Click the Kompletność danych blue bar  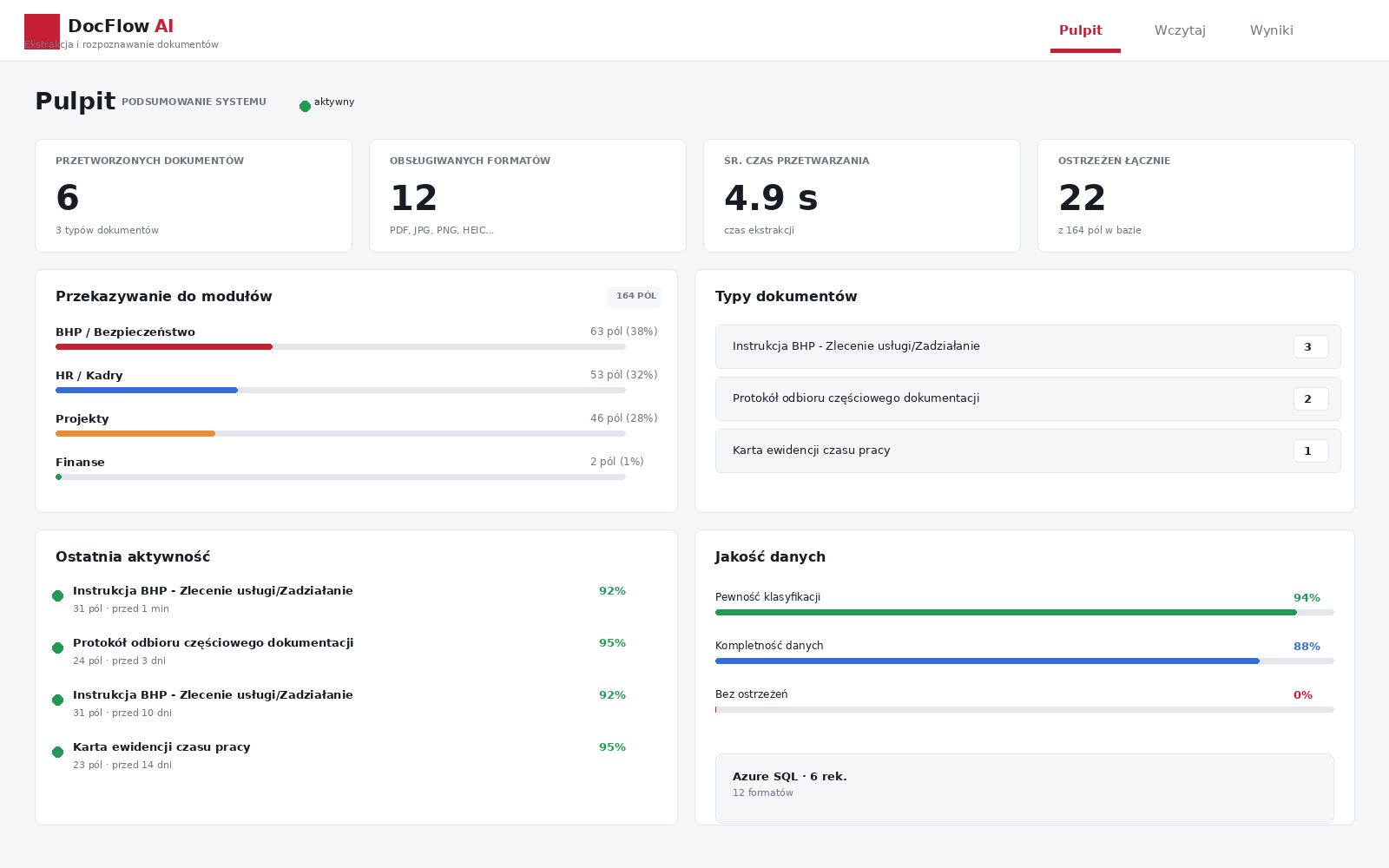pyautogui.click(x=987, y=661)
